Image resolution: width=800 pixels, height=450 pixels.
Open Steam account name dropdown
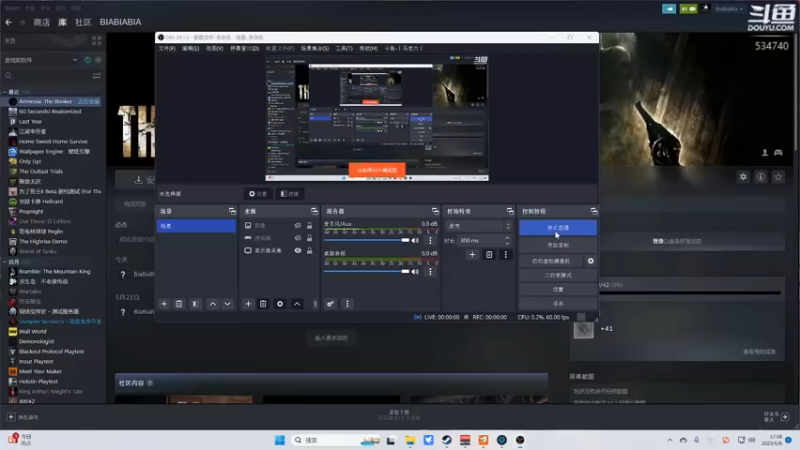pos(729,9)
